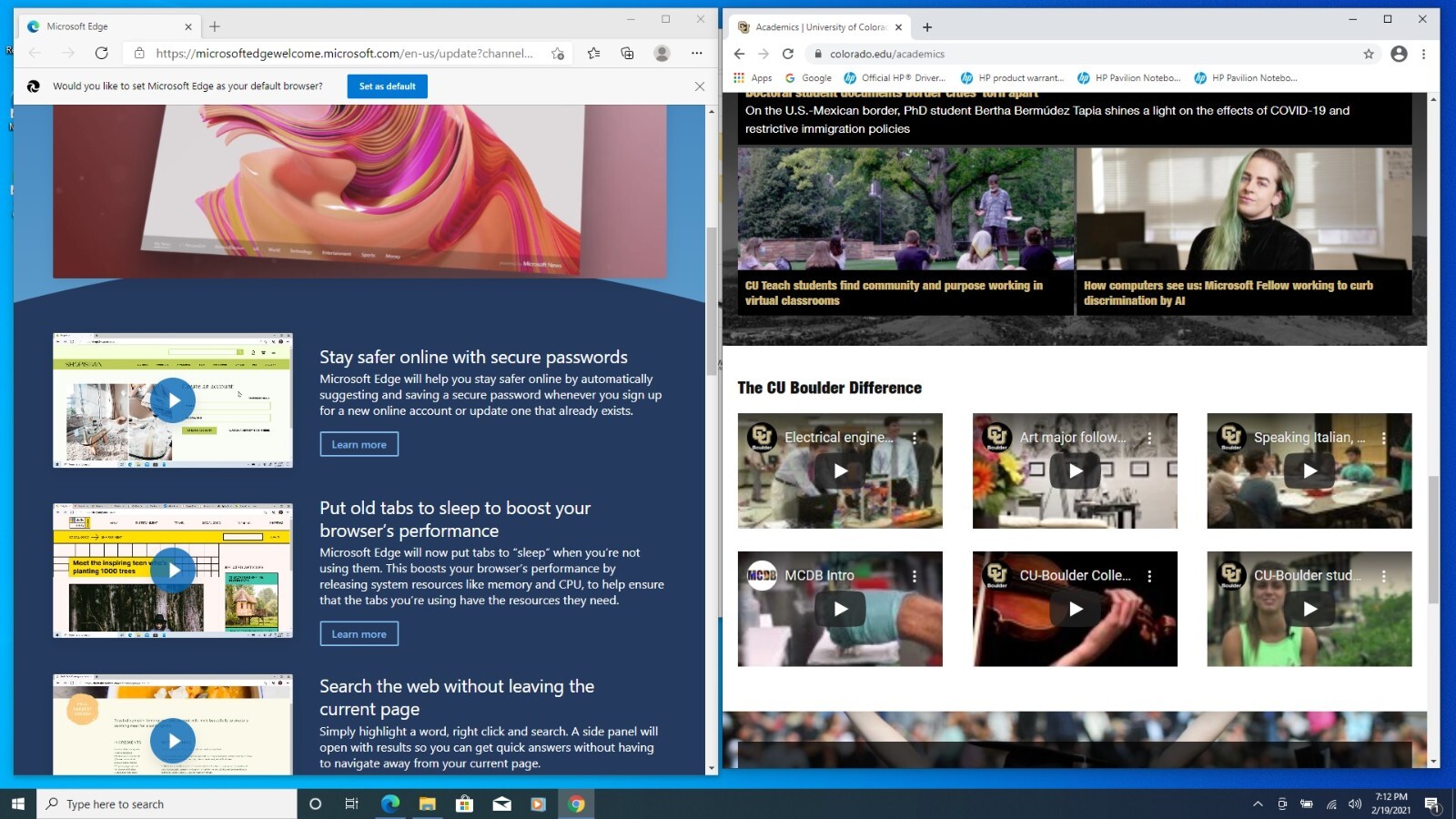Screen dimensions: 1456x819
Task: Open the Google bookmark
Action: tap(808, 78)
